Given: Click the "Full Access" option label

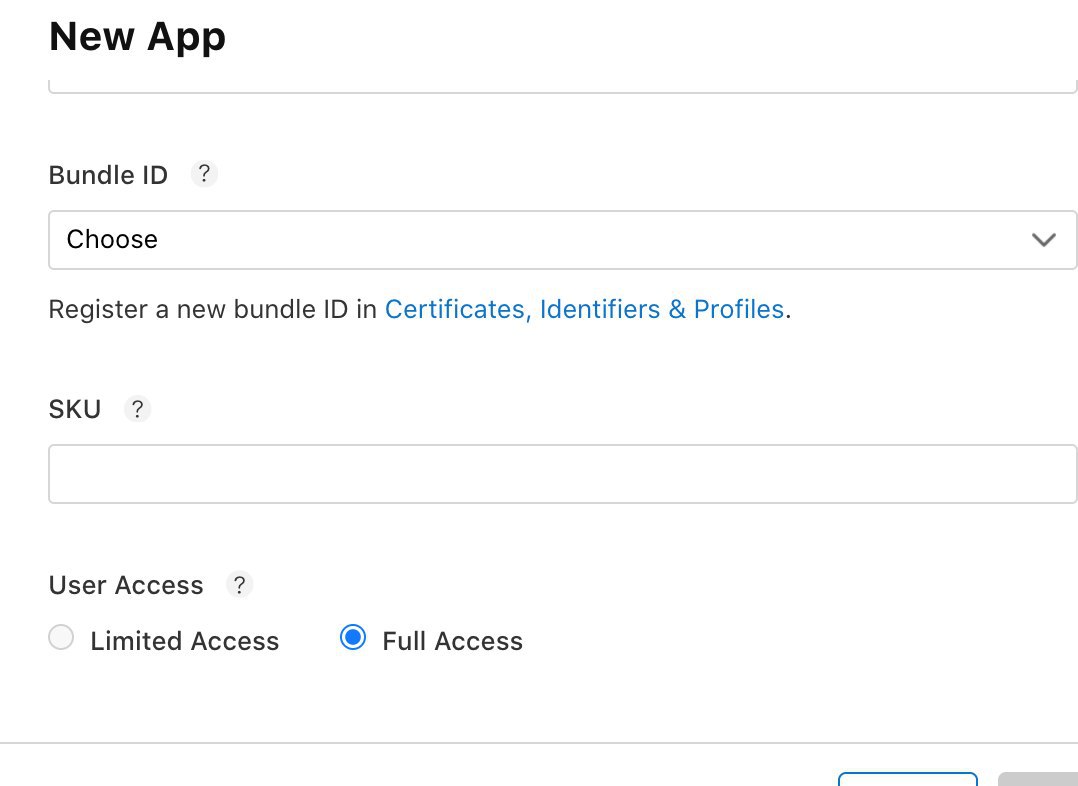Looking at the screenshot, I should click(452, 641).
